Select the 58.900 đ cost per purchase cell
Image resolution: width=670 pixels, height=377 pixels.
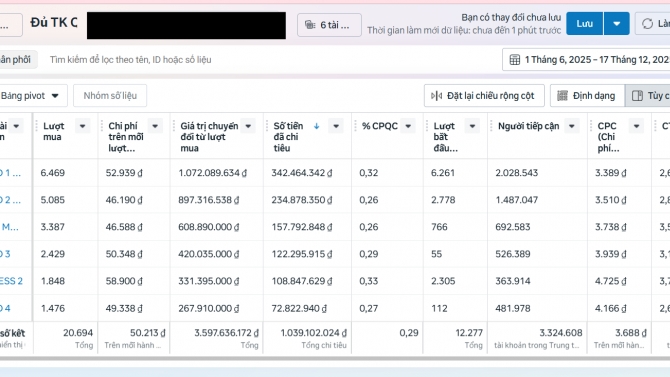click(134, 281)
